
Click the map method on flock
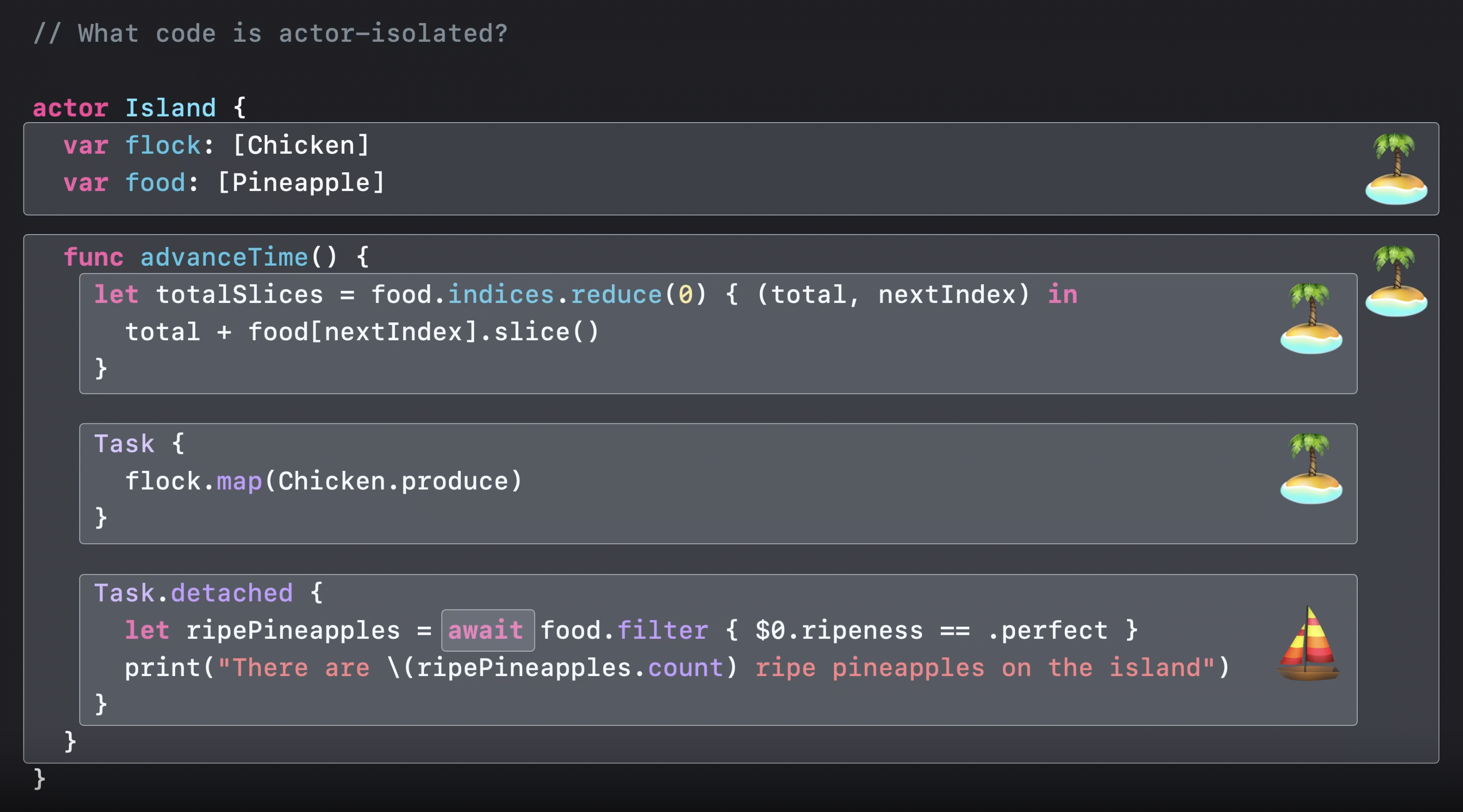point(239,482)
